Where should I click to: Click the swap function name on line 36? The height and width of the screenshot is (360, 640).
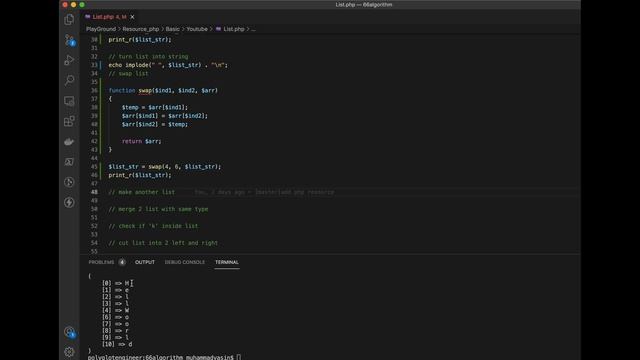click(145, 90)
